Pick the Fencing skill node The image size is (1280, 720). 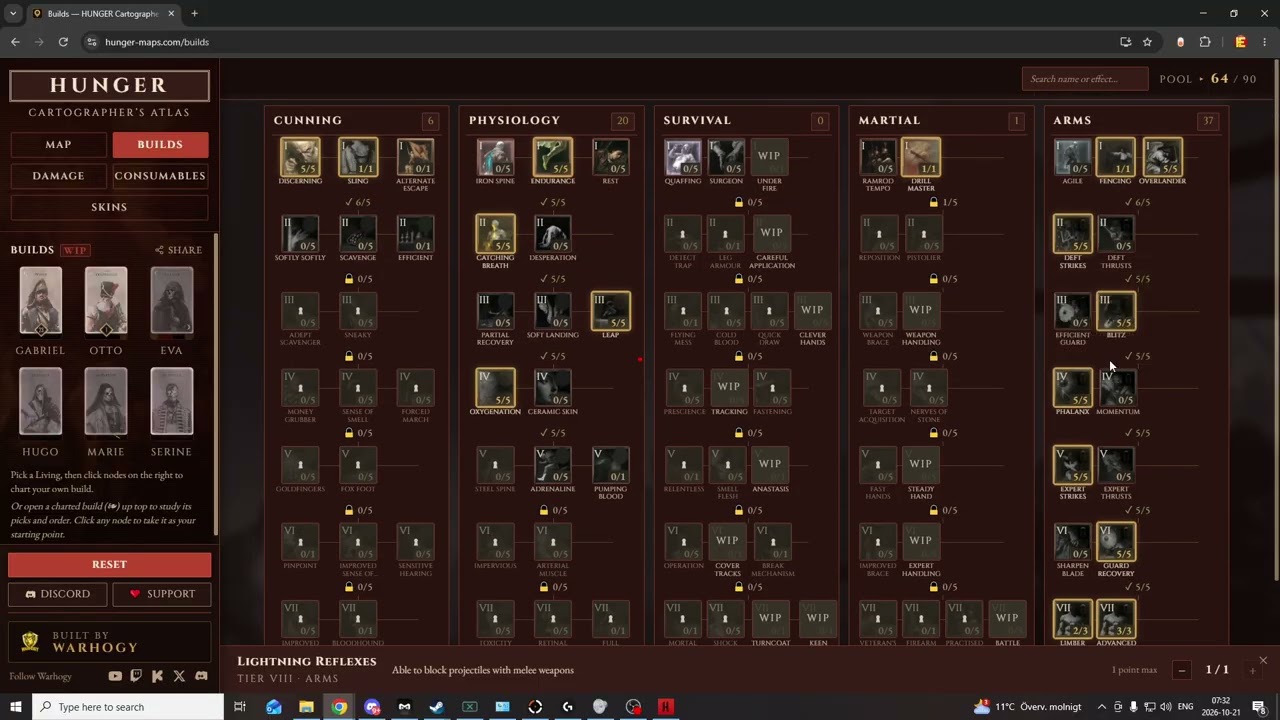pos(1116,157)
